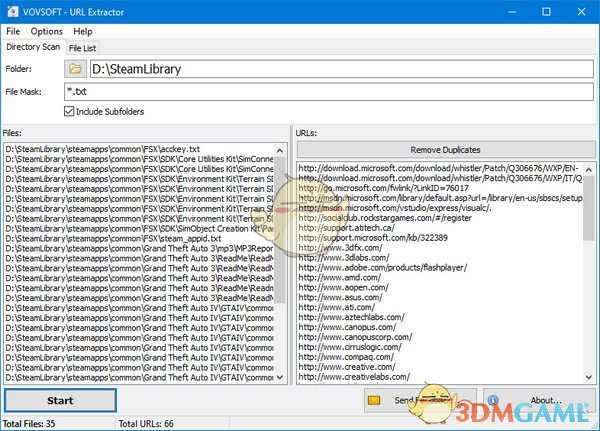Select URL www.aopen.com/

(x=440, y=287)
